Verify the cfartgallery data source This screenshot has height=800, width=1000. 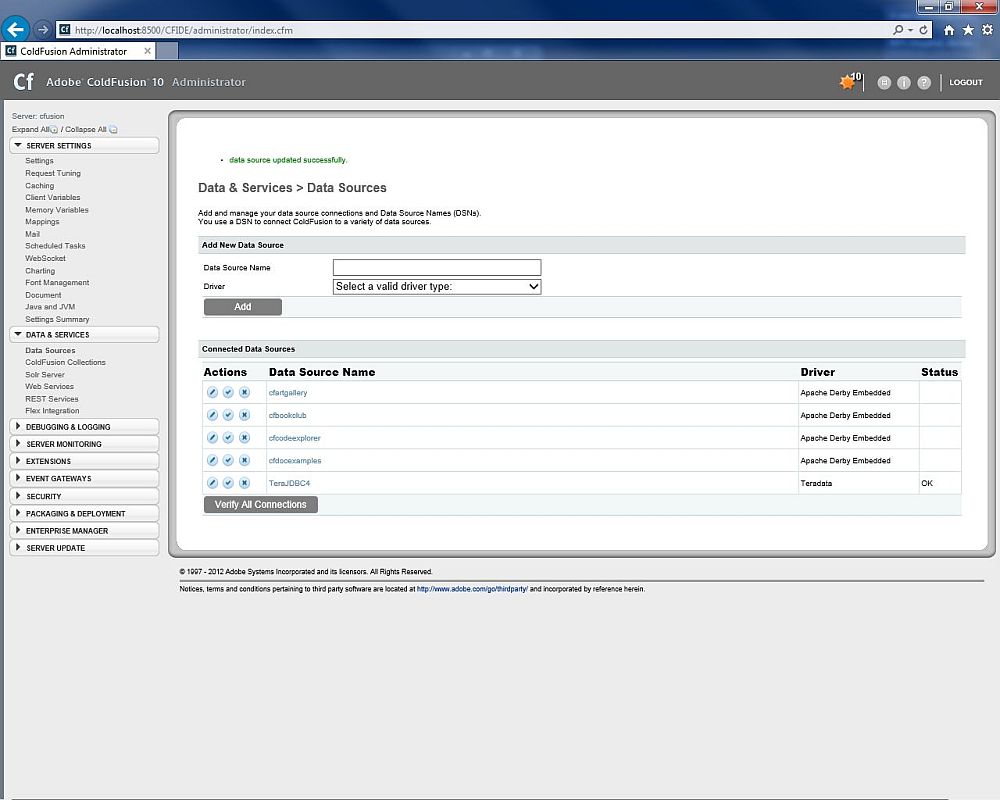[x=228, y=392]
